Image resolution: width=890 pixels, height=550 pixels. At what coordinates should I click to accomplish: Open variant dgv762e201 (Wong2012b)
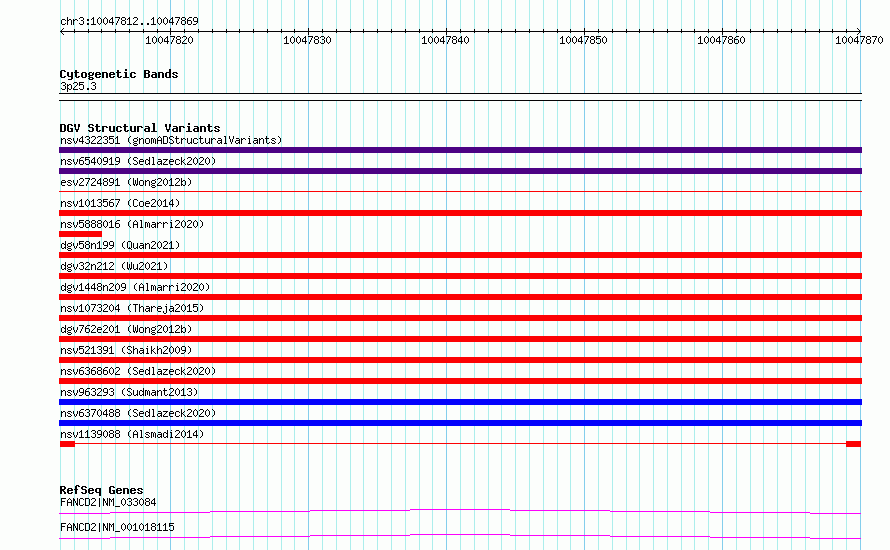126,329
